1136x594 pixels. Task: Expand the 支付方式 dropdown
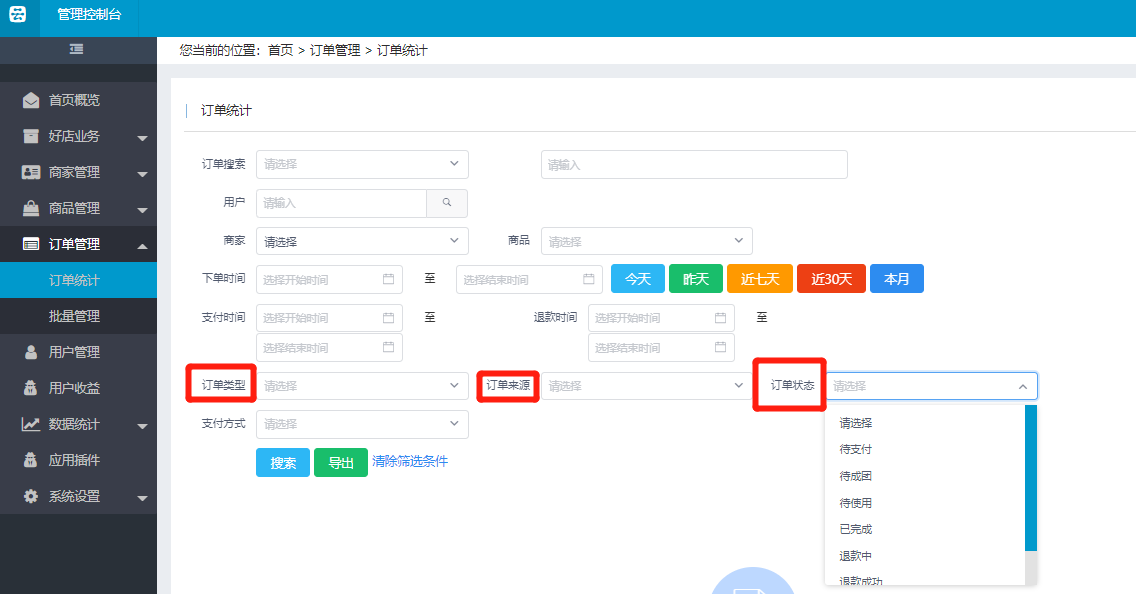pos(362,424)
